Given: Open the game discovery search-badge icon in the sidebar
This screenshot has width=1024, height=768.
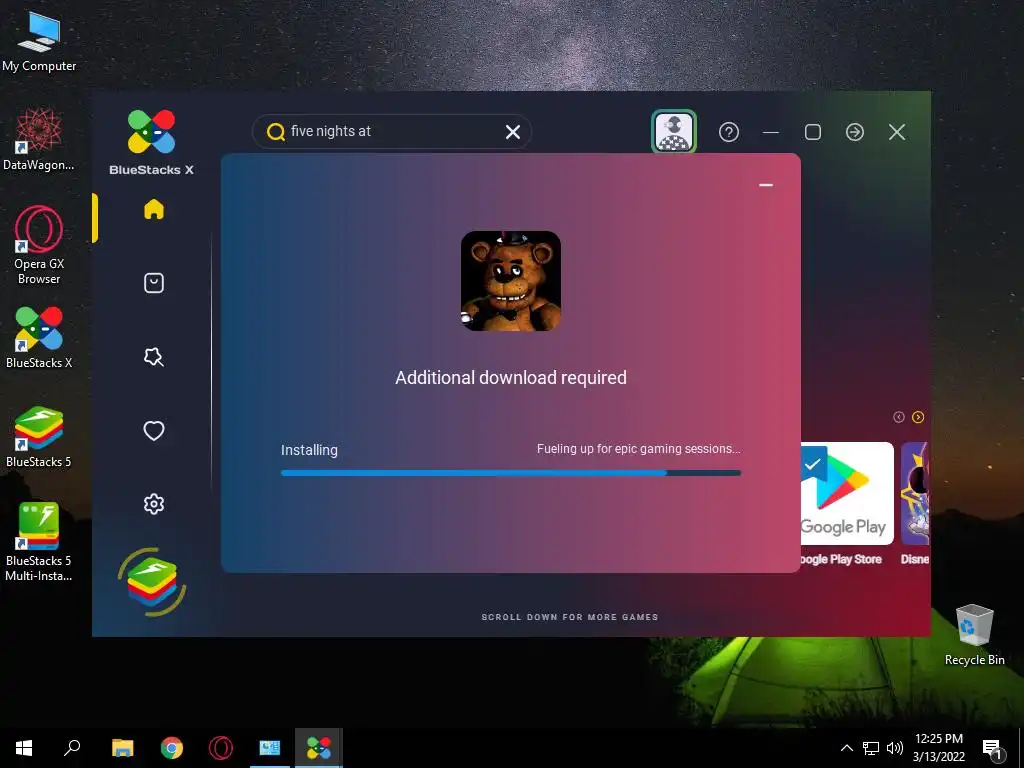Looking at the screenshot, I should click(154, 357).
